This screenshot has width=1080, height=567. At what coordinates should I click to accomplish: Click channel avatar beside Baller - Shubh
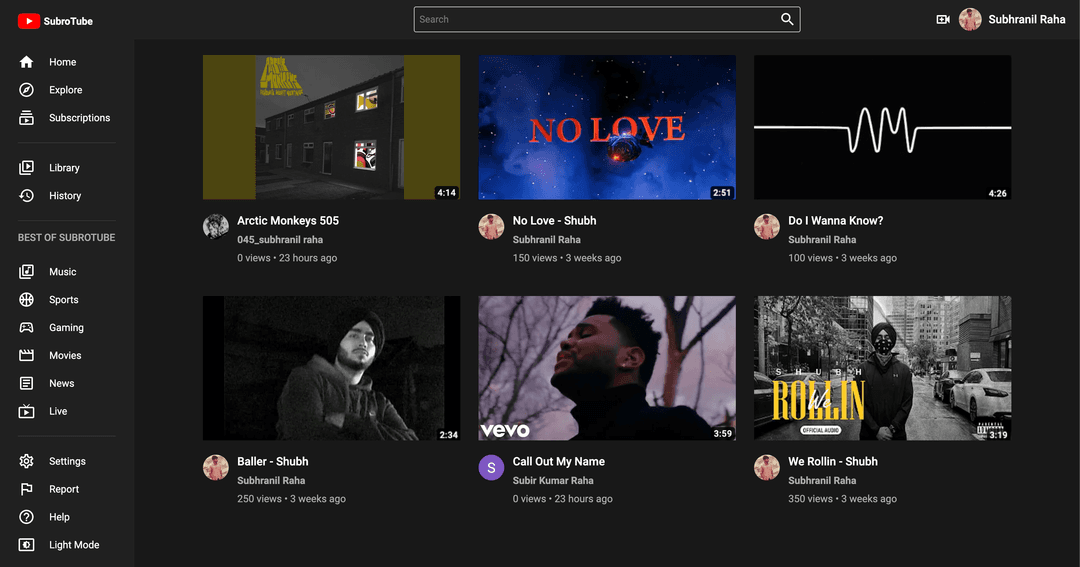point(216,467)
